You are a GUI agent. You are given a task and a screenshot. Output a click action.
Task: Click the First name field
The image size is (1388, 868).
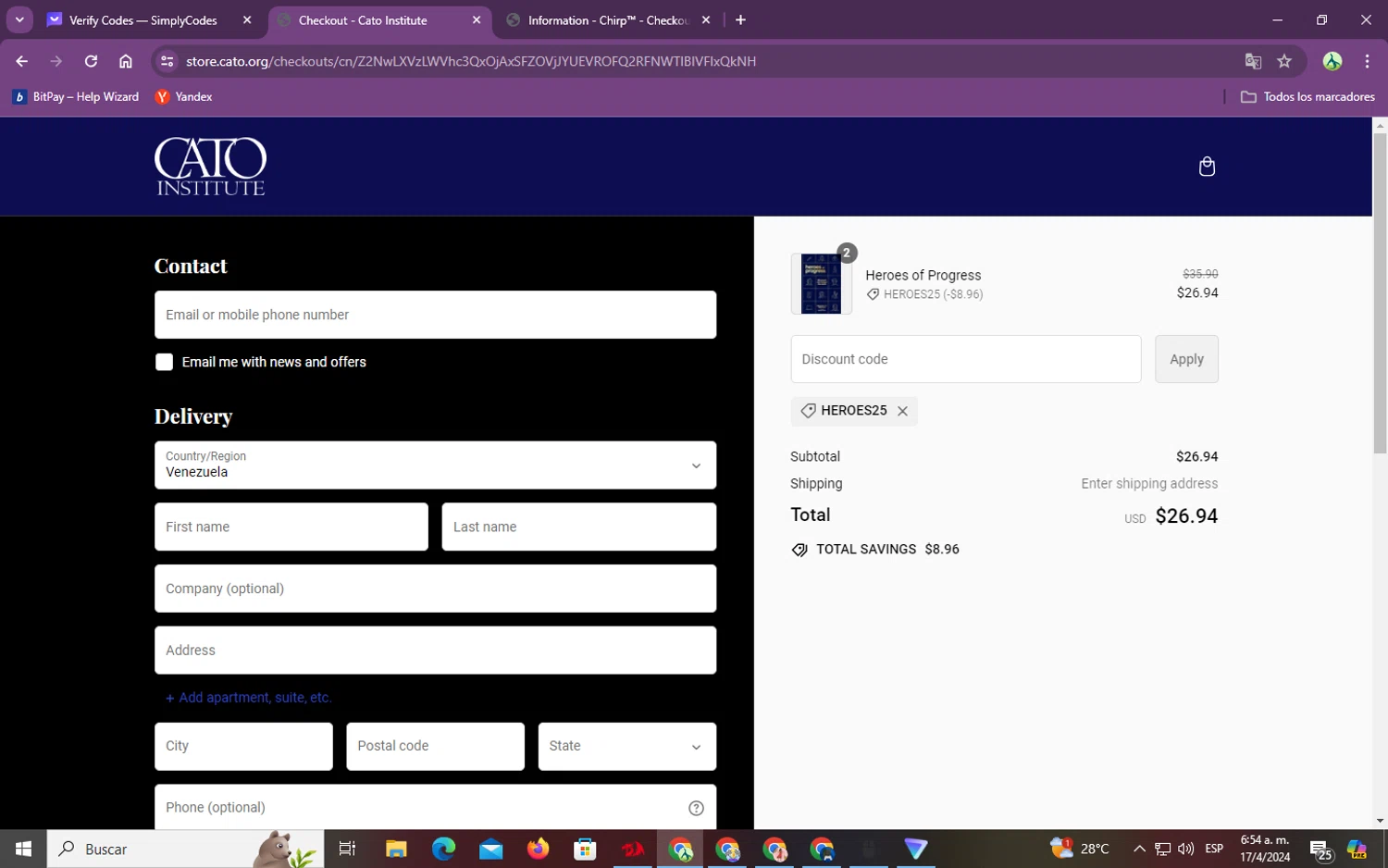[x=291, y=527]
